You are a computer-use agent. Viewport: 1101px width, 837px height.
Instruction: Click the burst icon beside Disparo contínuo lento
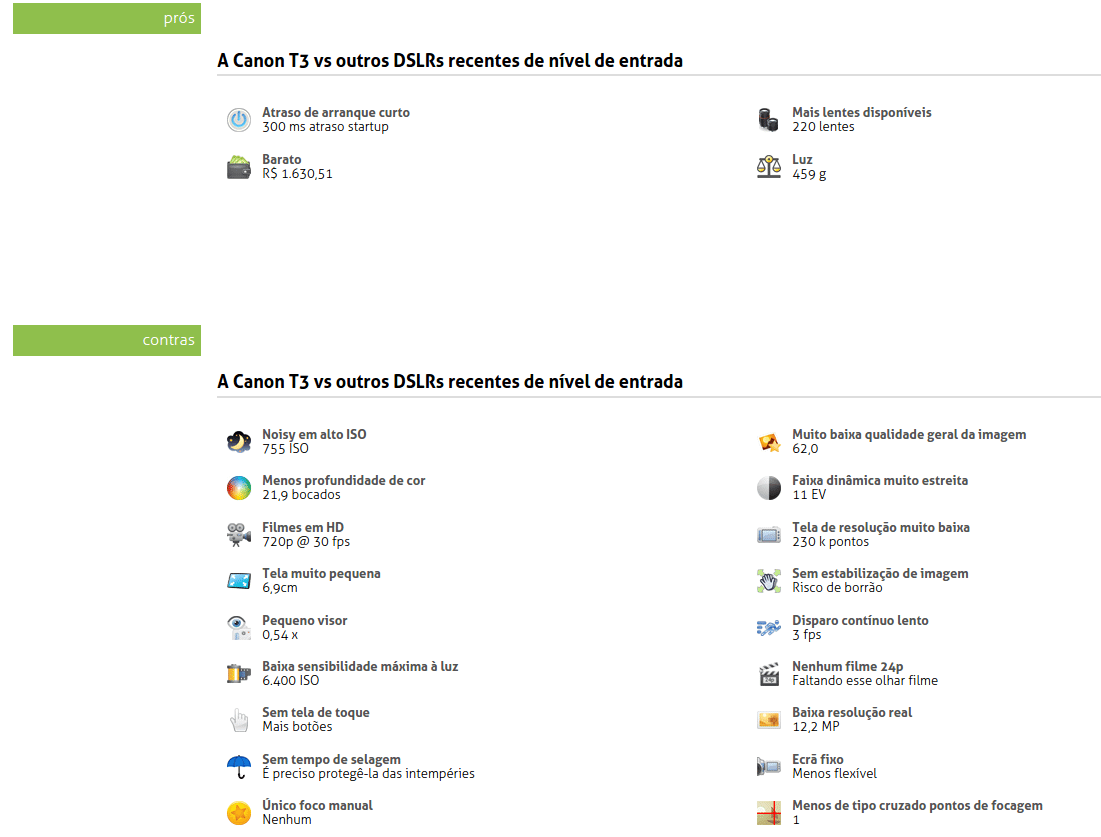(x=769, y=628)
